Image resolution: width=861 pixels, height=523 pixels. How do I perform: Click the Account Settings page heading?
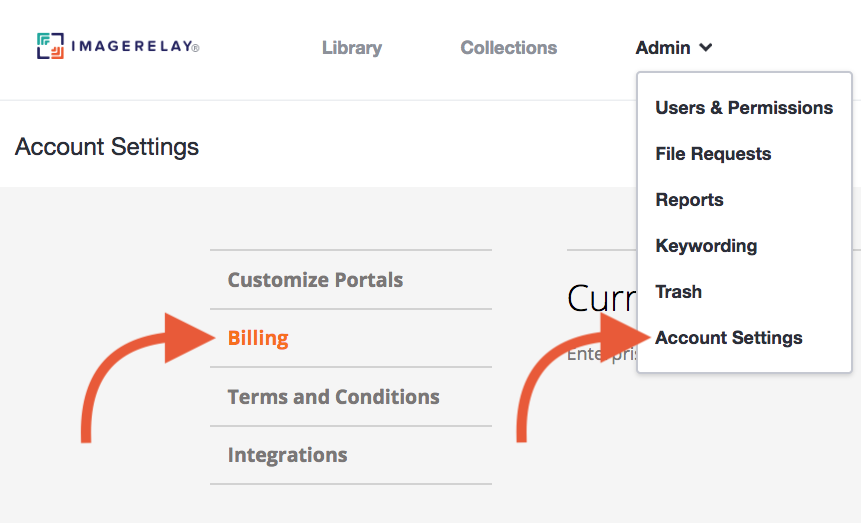[107, 147]
